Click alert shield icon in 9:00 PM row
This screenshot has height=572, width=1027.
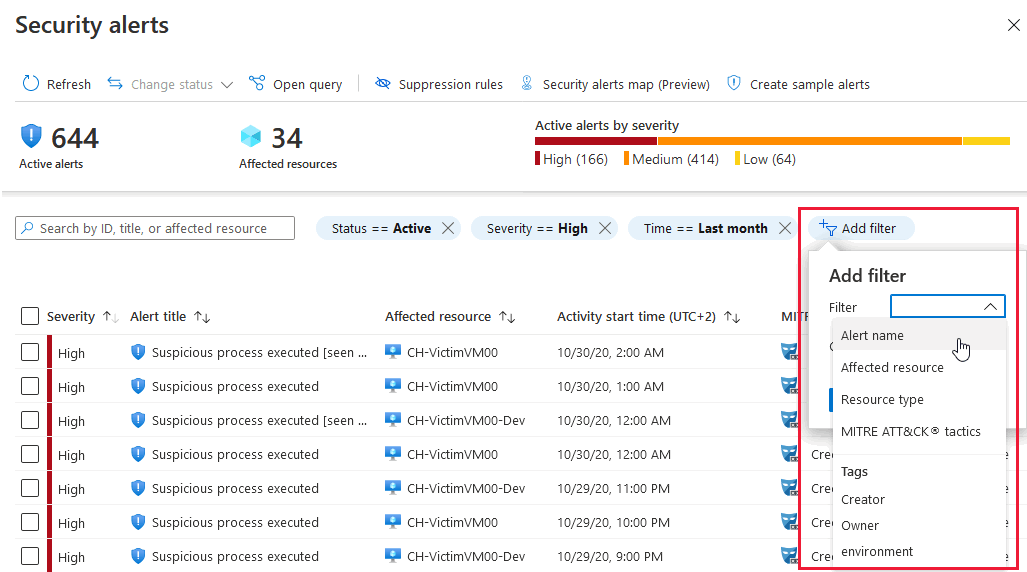coord(138,556)
